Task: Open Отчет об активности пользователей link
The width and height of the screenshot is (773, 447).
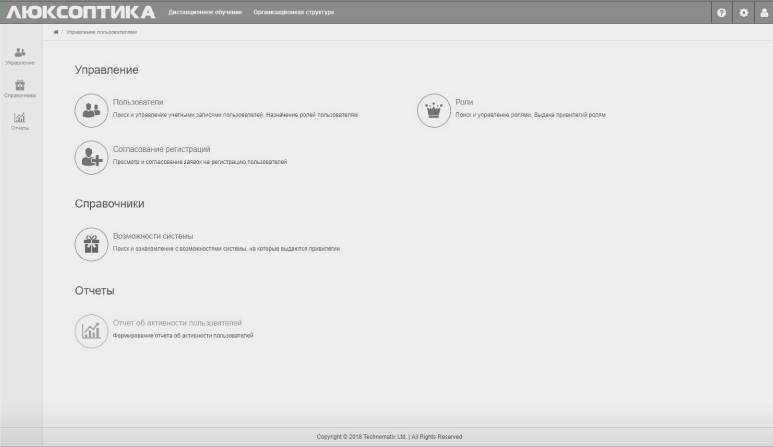Action: [x=177, y=323]
